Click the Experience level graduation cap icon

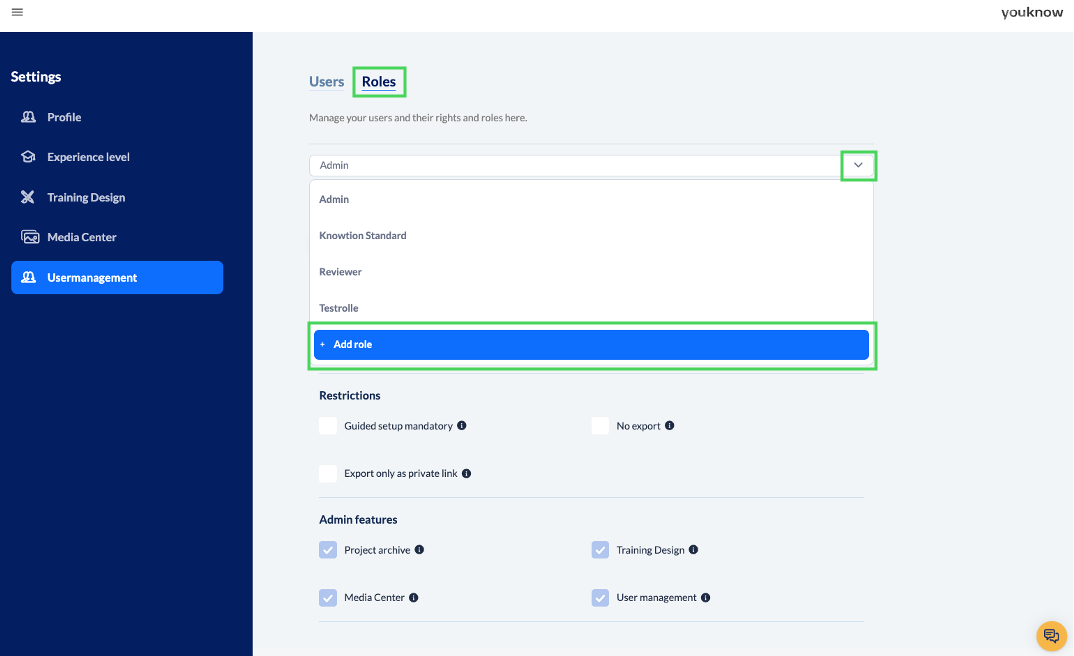pos(28,157)
